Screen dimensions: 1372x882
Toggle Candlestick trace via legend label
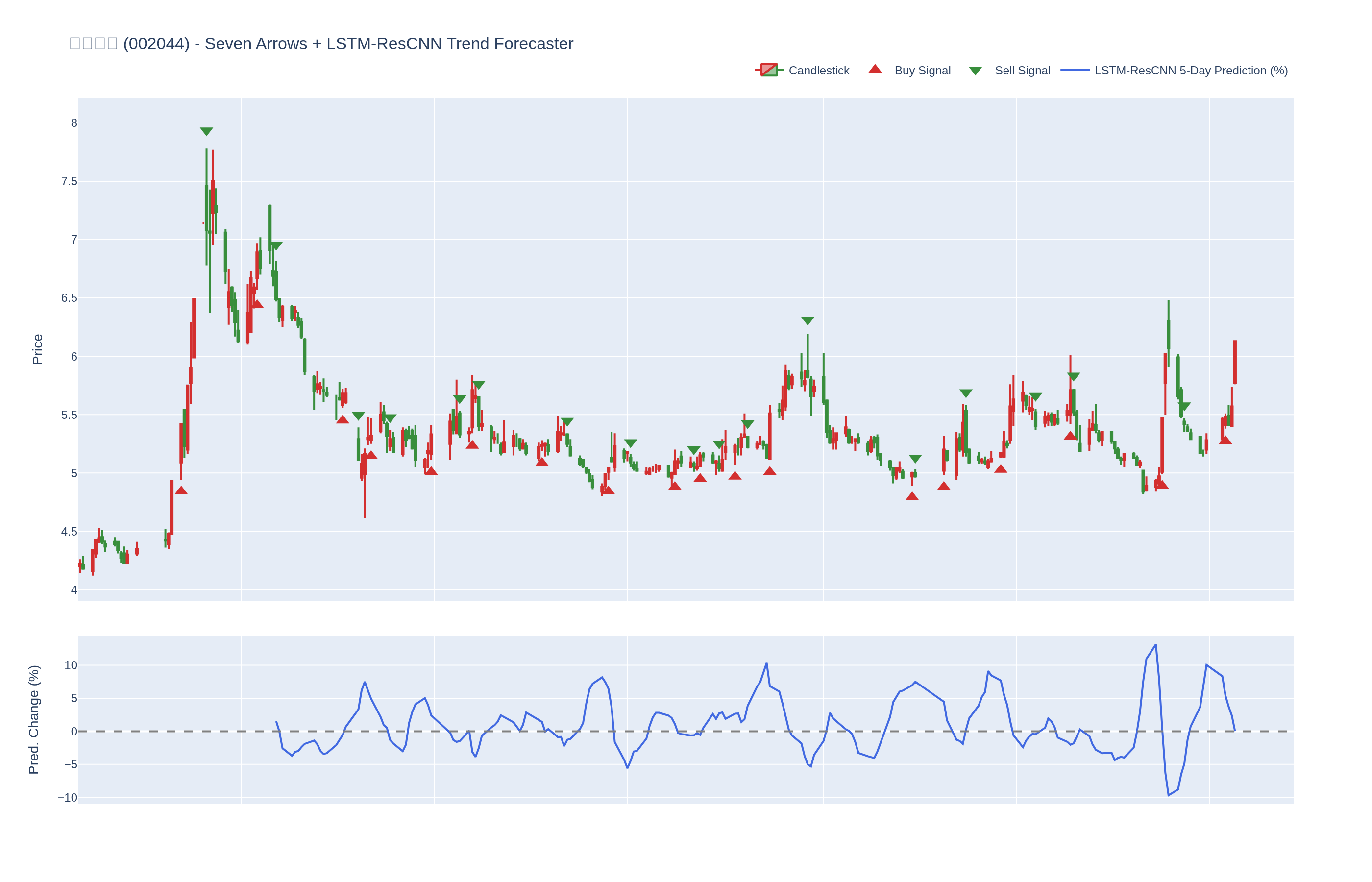tap(818, 71)
